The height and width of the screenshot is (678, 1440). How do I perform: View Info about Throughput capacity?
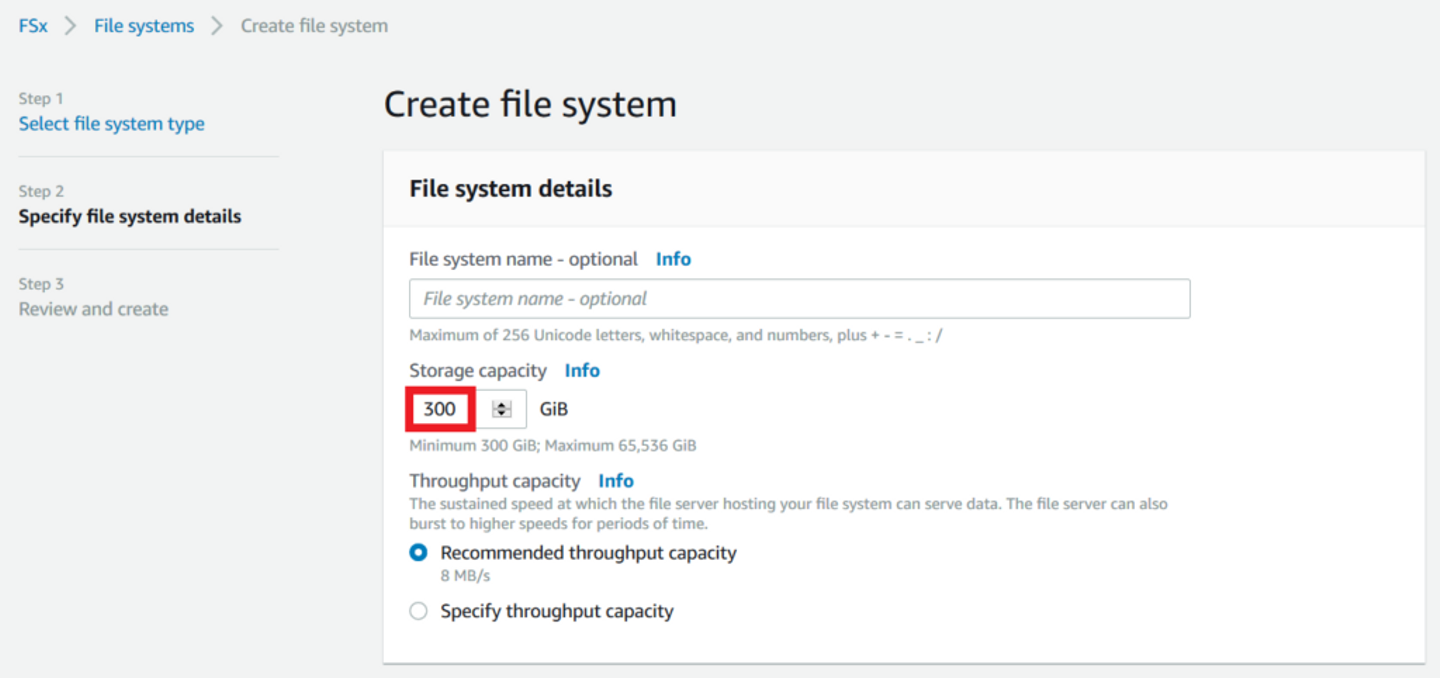click(616, 481)
